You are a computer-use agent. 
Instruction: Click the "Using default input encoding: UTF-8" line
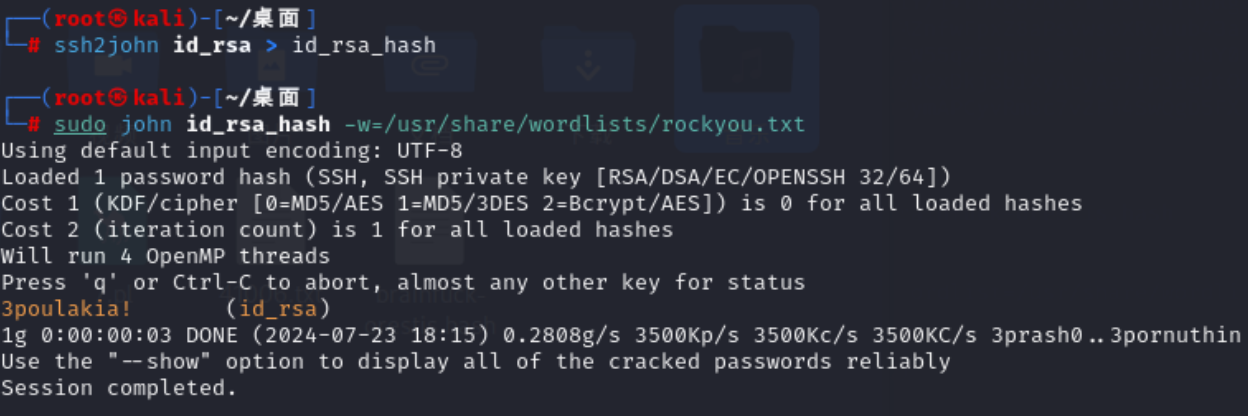click(x=232, y=152)
